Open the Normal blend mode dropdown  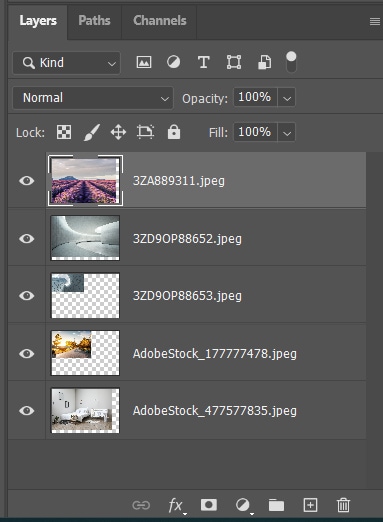(x=93, y=98)
